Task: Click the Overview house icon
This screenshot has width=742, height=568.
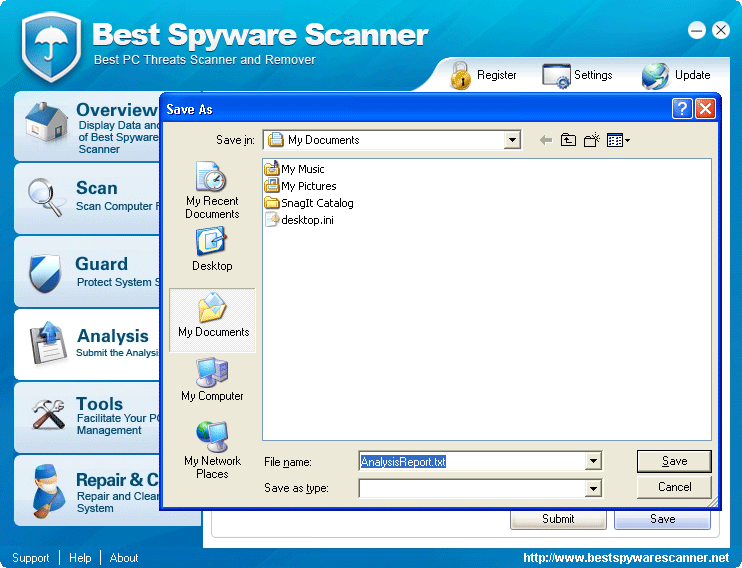Action: (46, 122)
